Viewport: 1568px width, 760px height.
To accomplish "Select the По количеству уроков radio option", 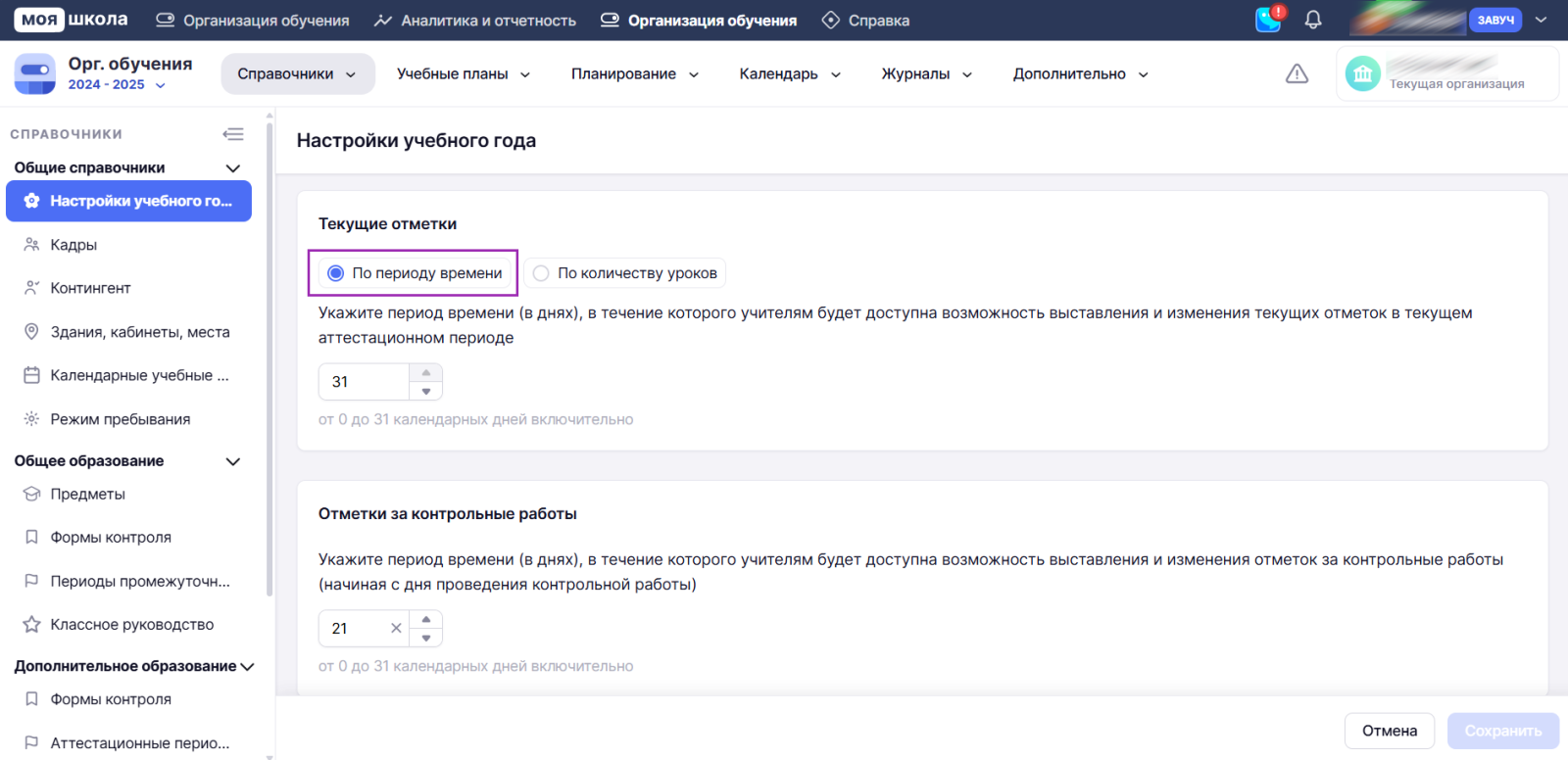I will point(541,273).
